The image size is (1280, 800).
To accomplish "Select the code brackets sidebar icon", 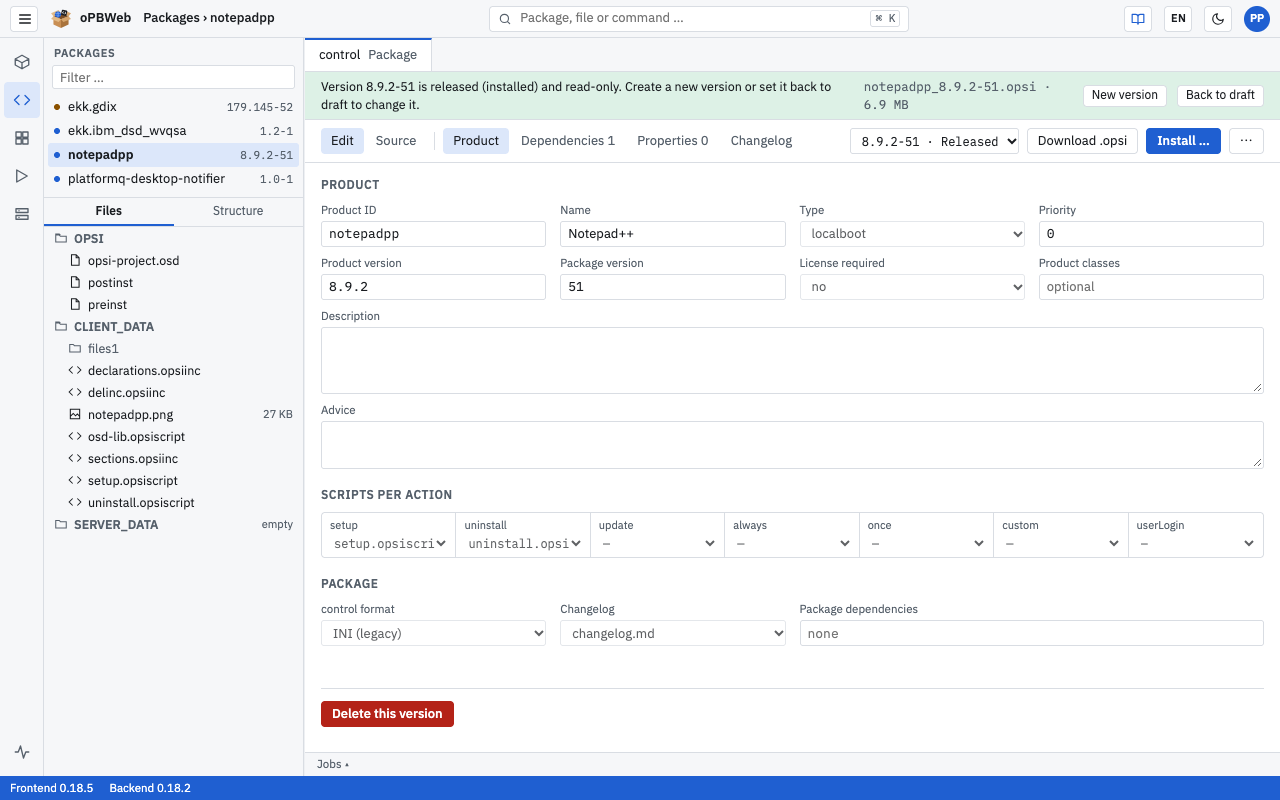I will (x=22, y=100).
